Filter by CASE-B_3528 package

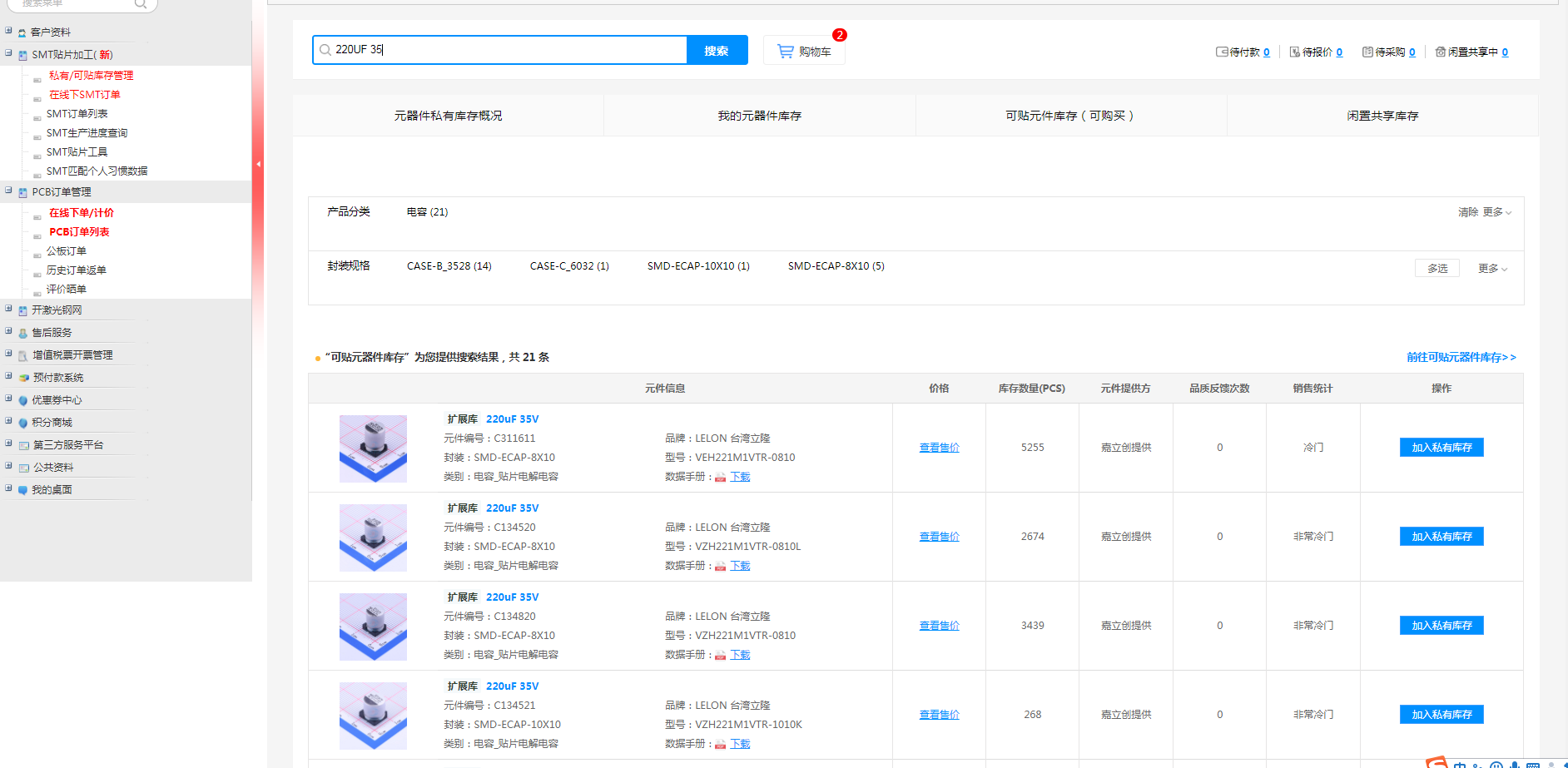click(x=449, y=266)
